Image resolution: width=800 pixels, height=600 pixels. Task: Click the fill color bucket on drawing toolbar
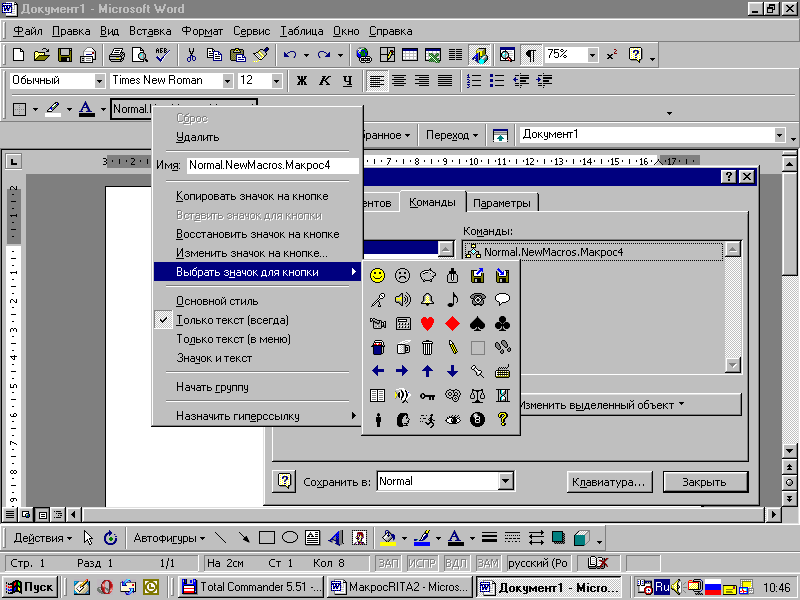coord(388,538)
